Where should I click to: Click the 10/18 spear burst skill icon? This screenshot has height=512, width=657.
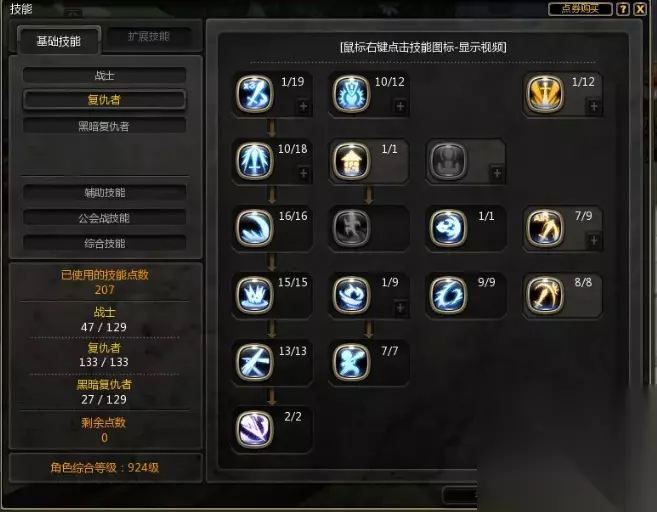[x=255, y=161]
